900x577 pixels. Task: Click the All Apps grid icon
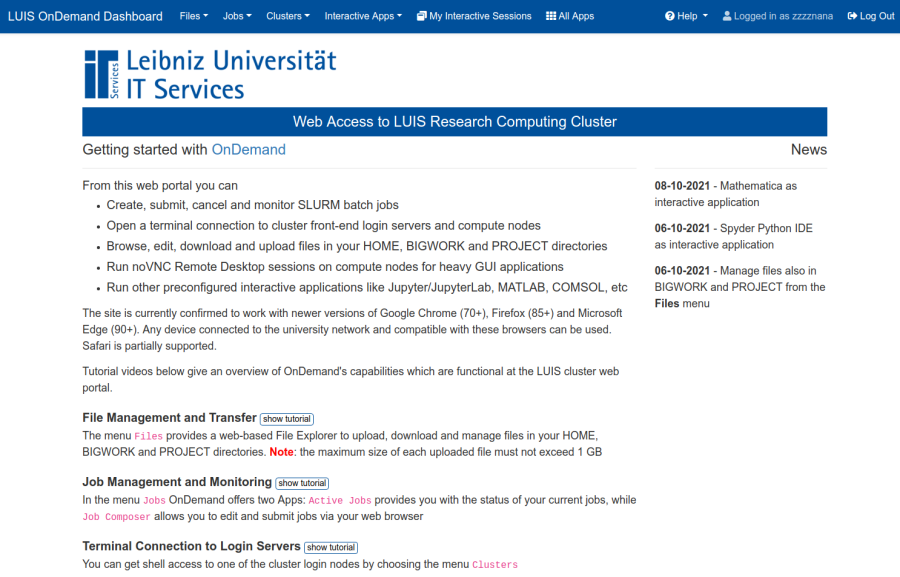coord(551,16)
